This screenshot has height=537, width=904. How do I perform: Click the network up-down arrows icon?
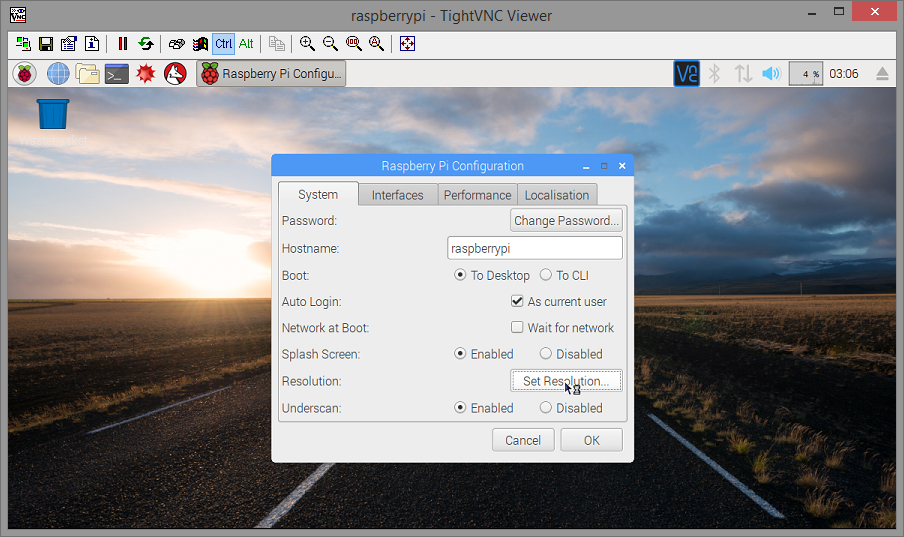pos(743,74)
